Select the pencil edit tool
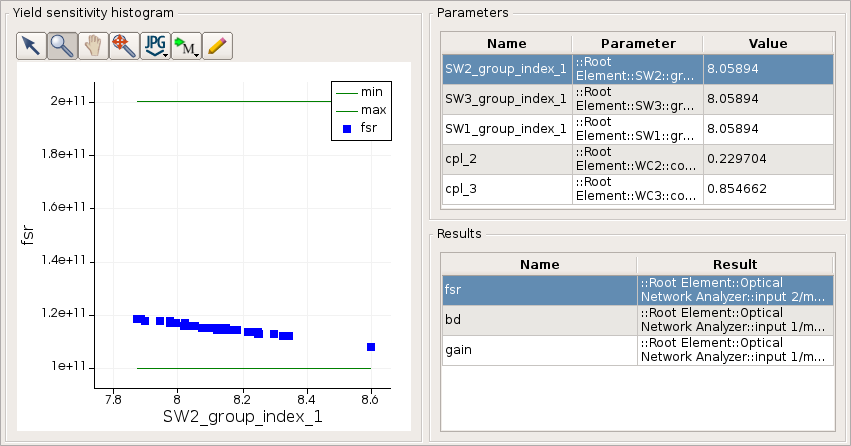Viewport: 851px width, 446px height. click(x=217, y=46)
